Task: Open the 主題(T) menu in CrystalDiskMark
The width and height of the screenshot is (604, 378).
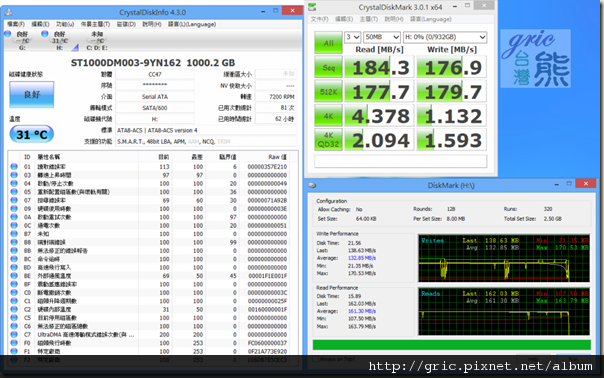Action: (x=369, y=19)
